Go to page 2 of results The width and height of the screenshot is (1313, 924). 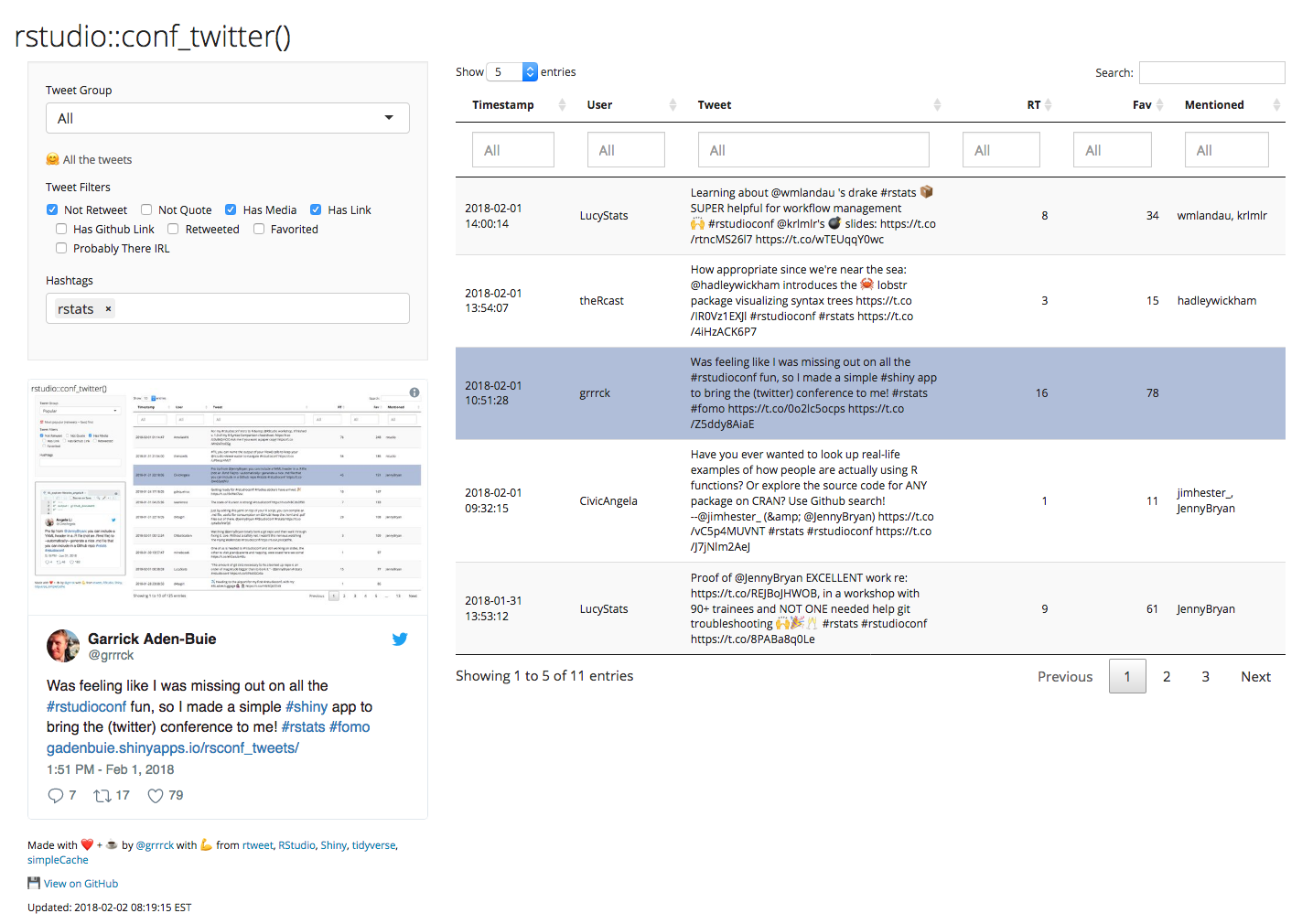click(1167, 677)
